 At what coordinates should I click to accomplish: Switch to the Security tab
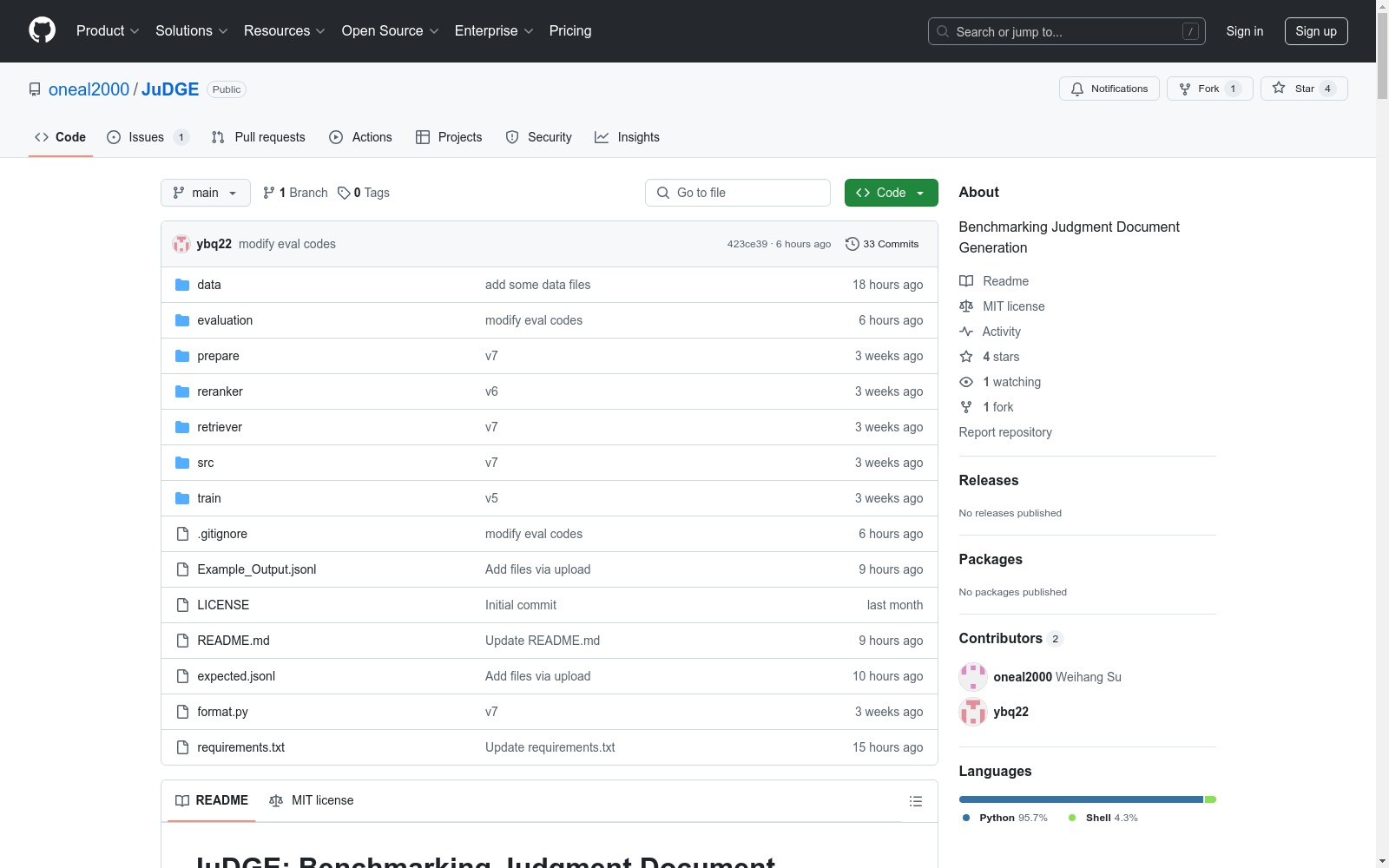(538, 137)
